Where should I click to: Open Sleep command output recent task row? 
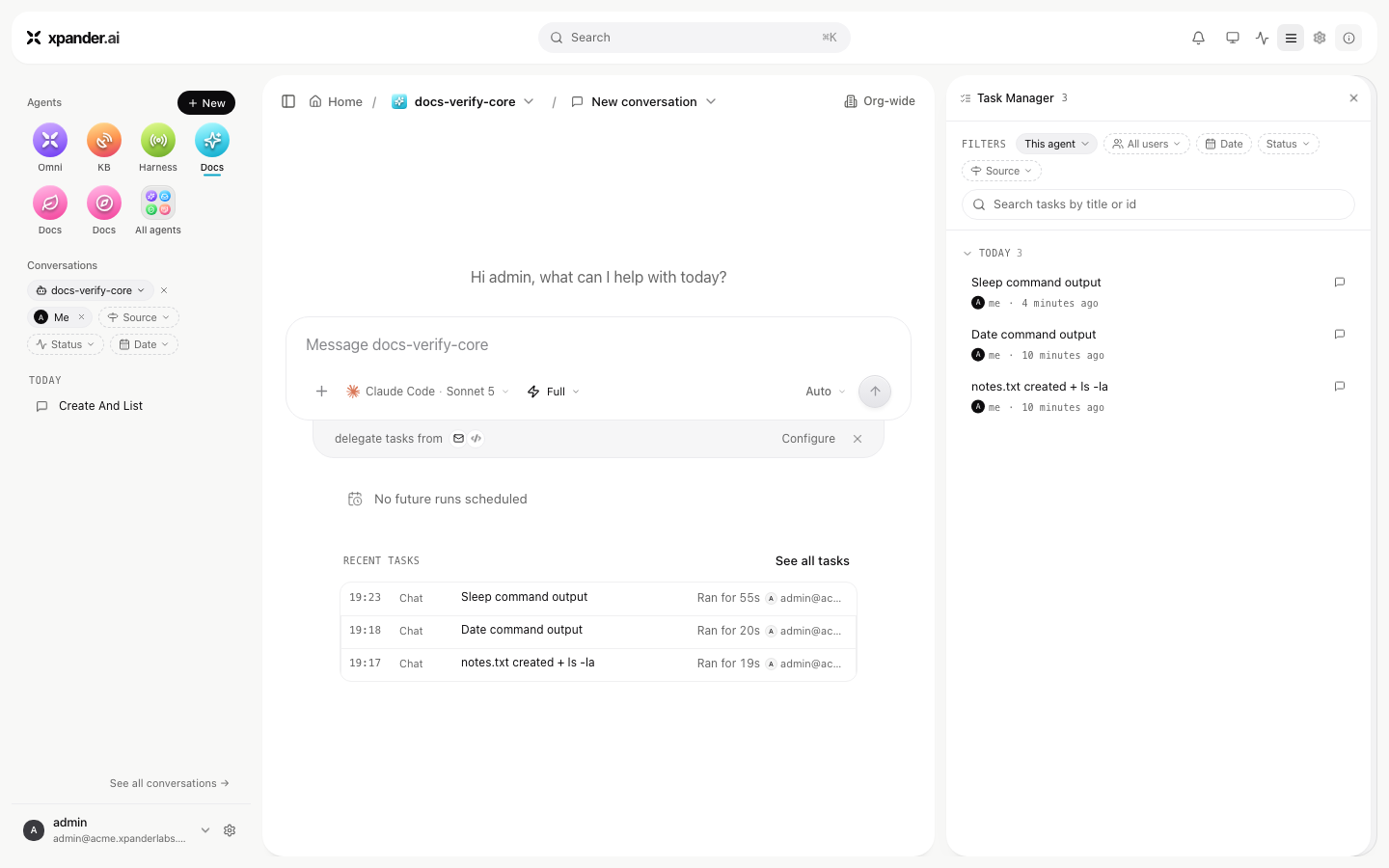click(598, 598)
